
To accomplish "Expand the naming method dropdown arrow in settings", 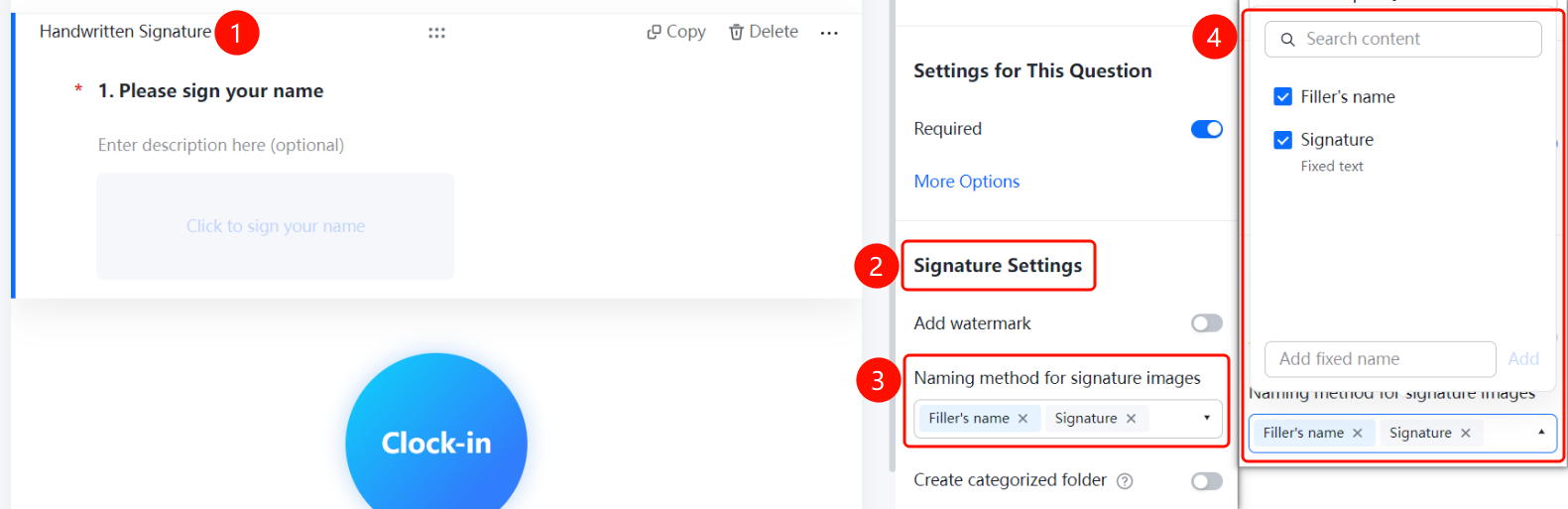I will coord(1207,418).
